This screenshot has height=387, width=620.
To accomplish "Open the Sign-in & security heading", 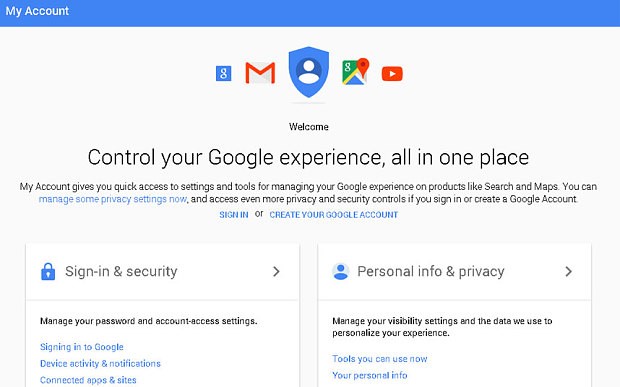I will point(121,272).
